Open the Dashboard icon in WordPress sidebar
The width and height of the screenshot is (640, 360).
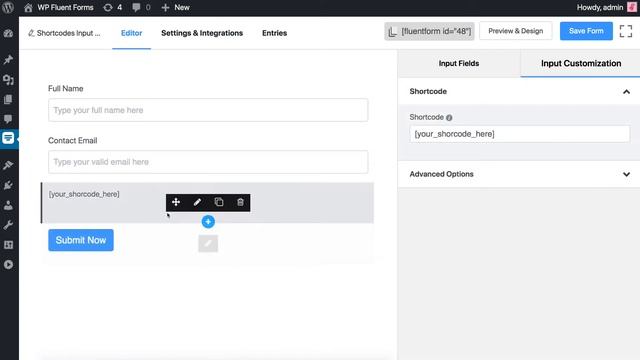(x=8, y=34)
